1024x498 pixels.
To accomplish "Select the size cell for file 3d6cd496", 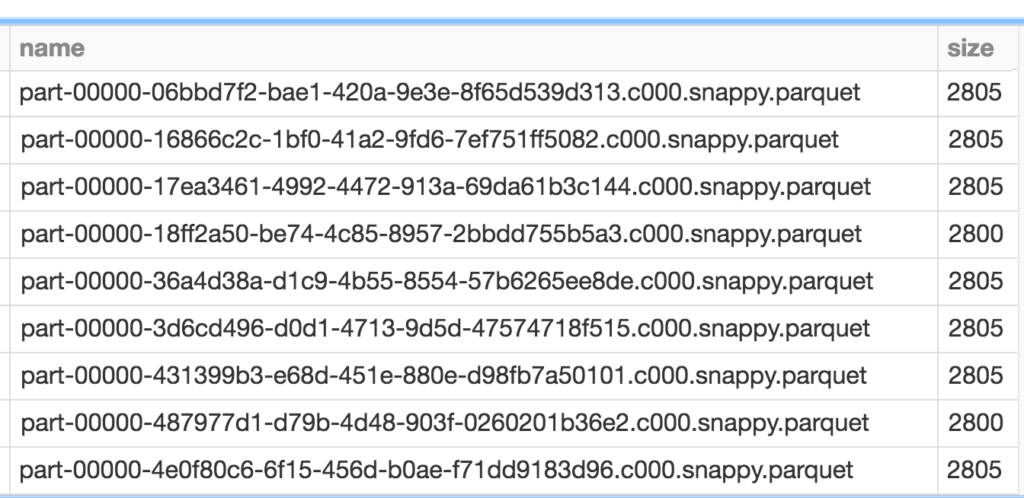I will (975, 328).
